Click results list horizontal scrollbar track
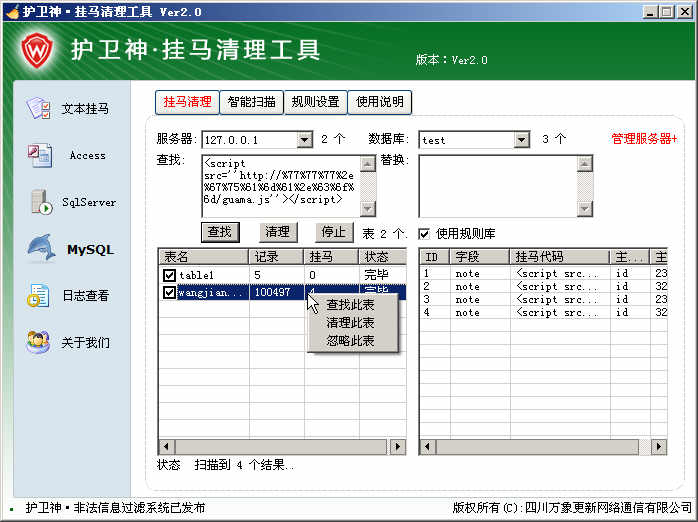The width and height of the screenshot is (698, 522). 645,447
